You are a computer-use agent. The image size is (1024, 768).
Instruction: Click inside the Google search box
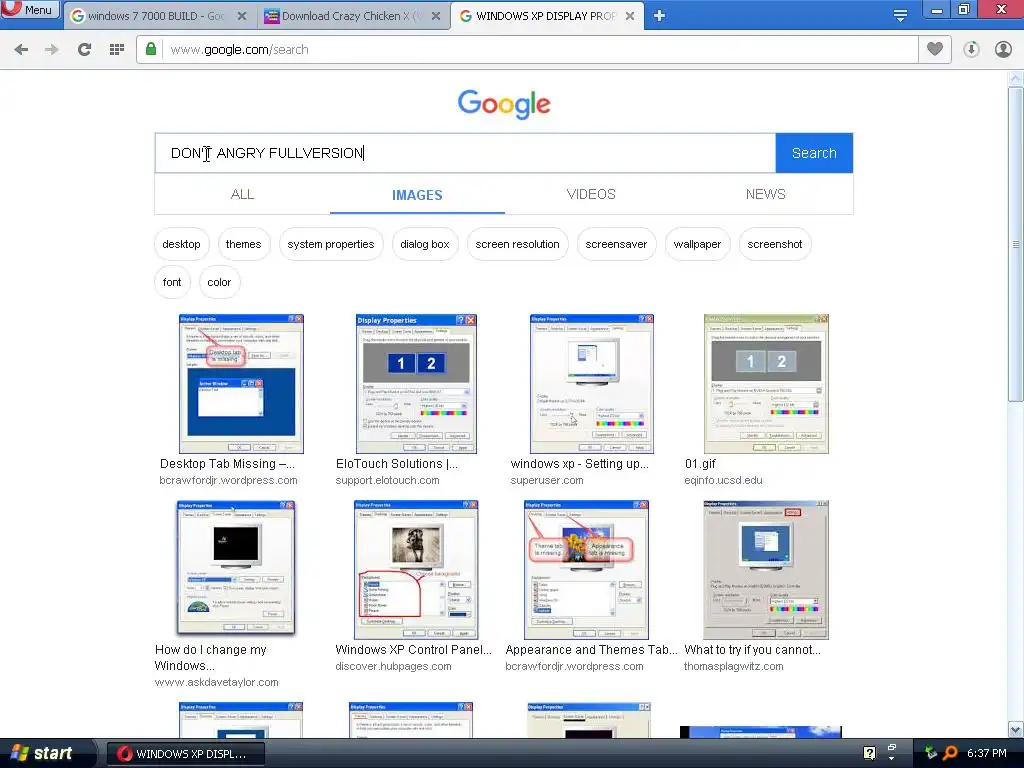click(465, 153)
